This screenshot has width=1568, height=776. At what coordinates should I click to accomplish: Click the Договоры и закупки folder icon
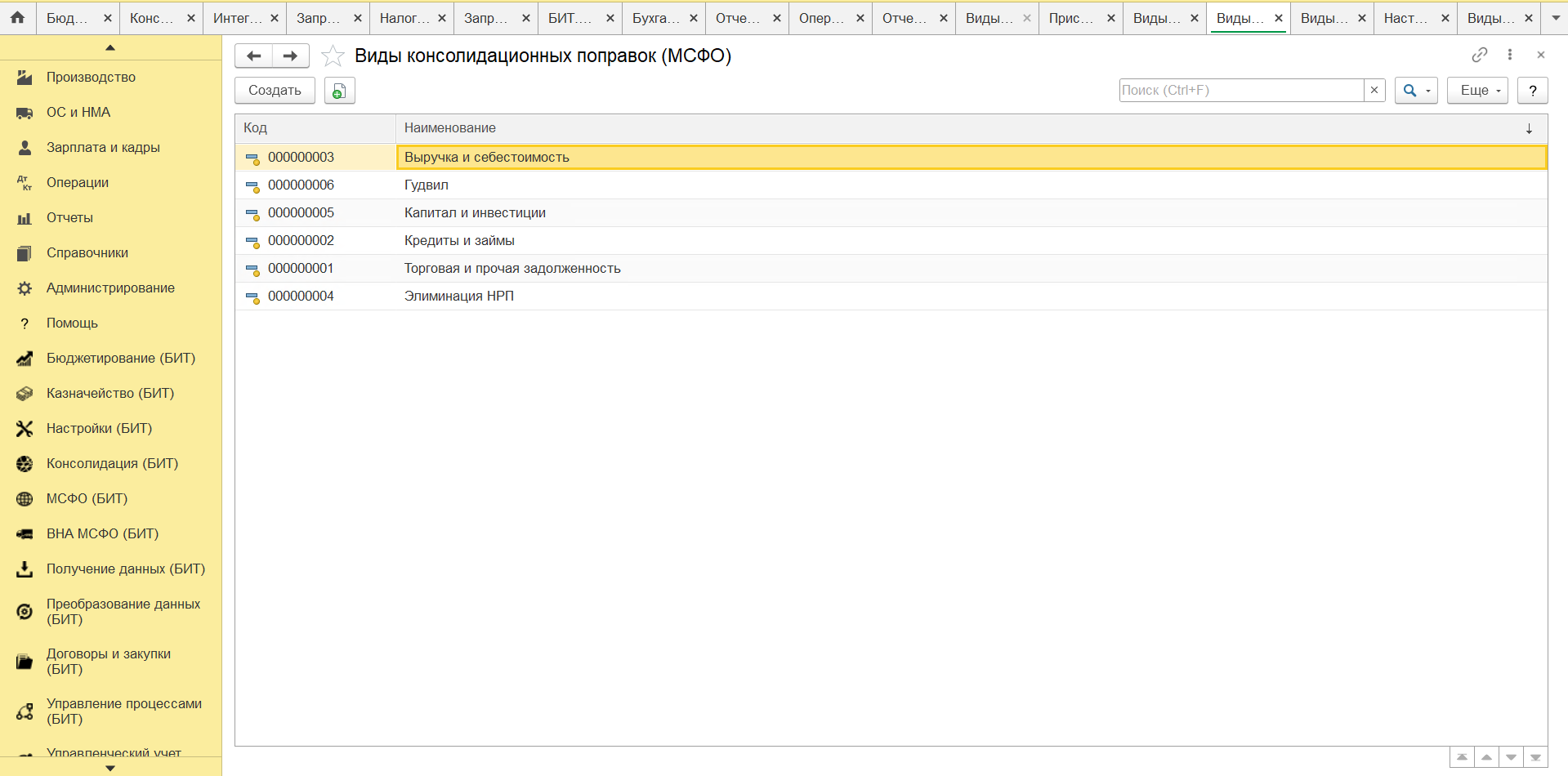coord(25,662)
